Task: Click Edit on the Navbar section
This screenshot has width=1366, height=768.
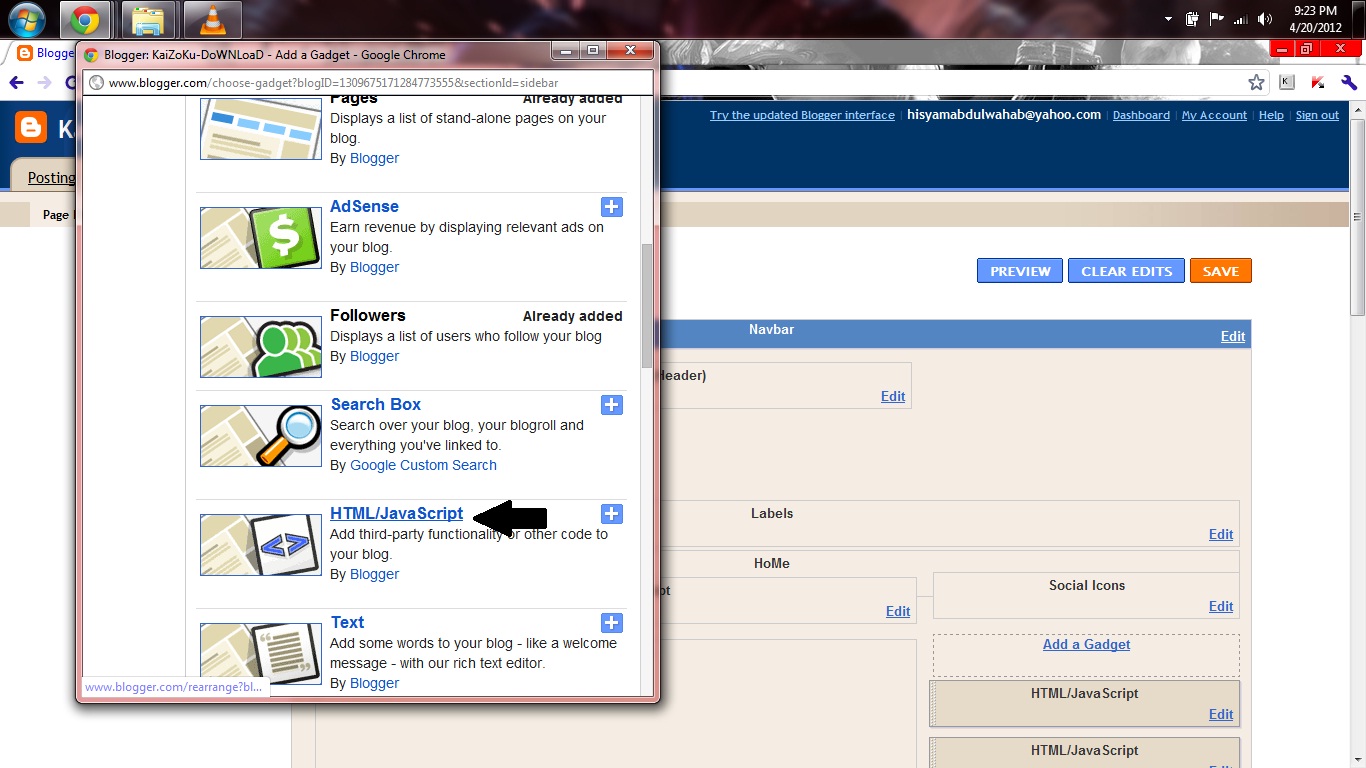Action: [1233, 337]
